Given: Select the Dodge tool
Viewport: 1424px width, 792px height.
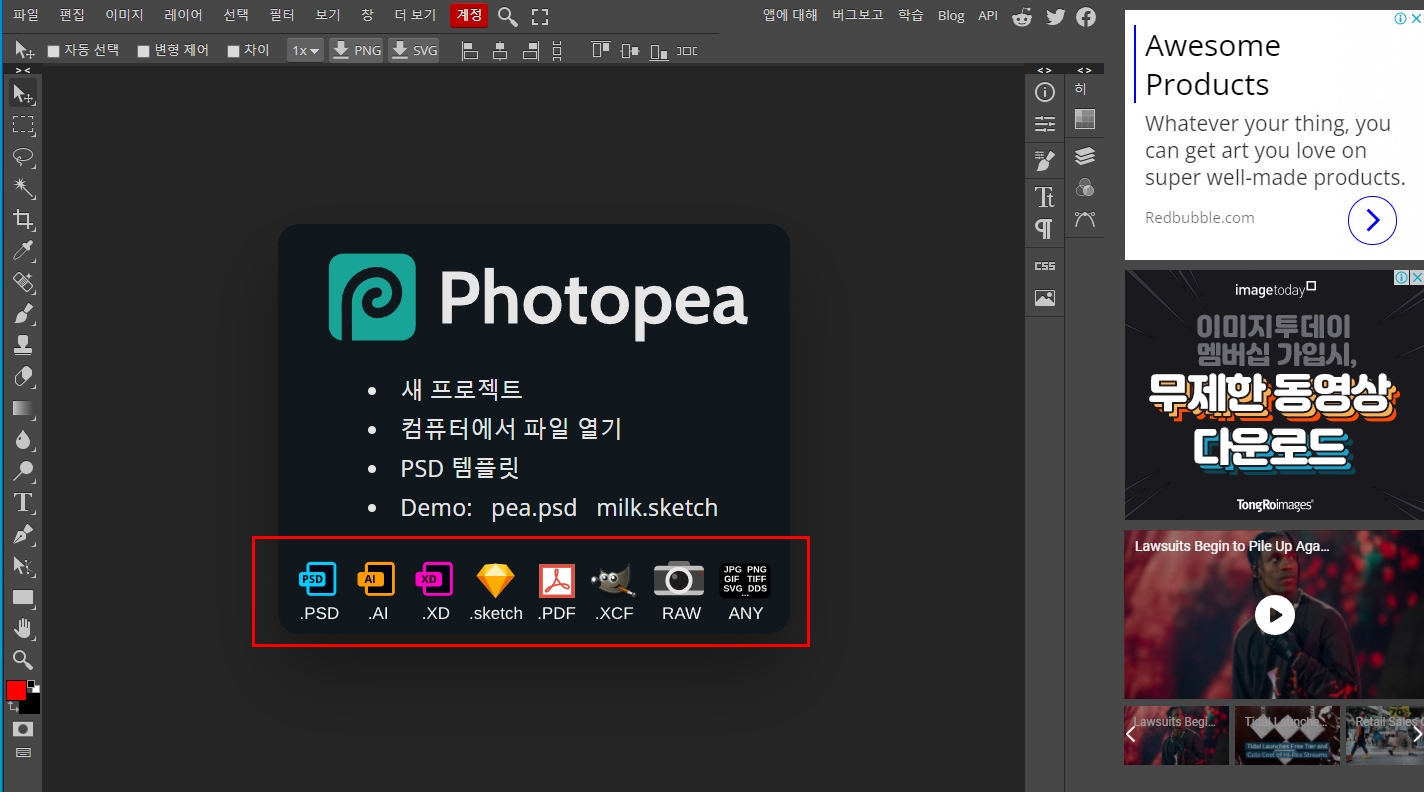Looking at the screenshot, I should point(22,471).
